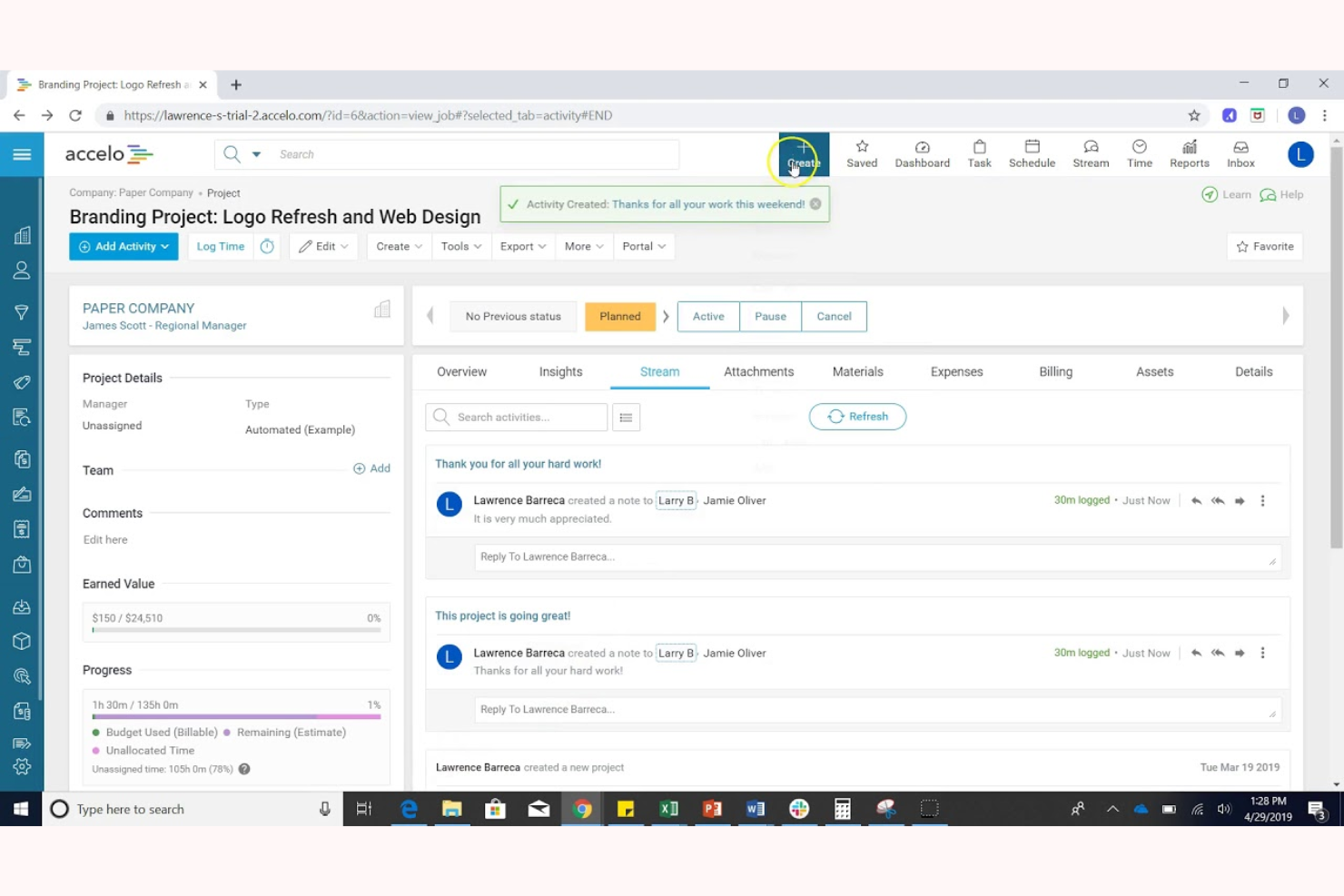Go to Dashboard in top navigation
The image size is (1344, 896).
922,154
